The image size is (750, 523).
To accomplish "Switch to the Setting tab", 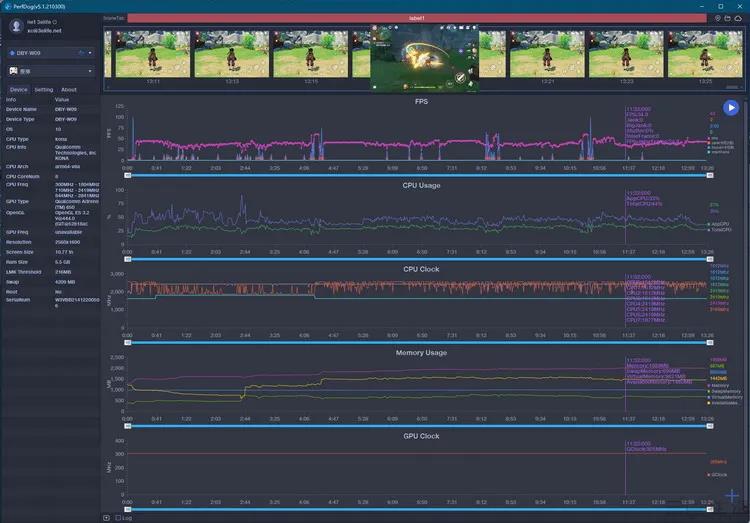I will click(44, 89).
